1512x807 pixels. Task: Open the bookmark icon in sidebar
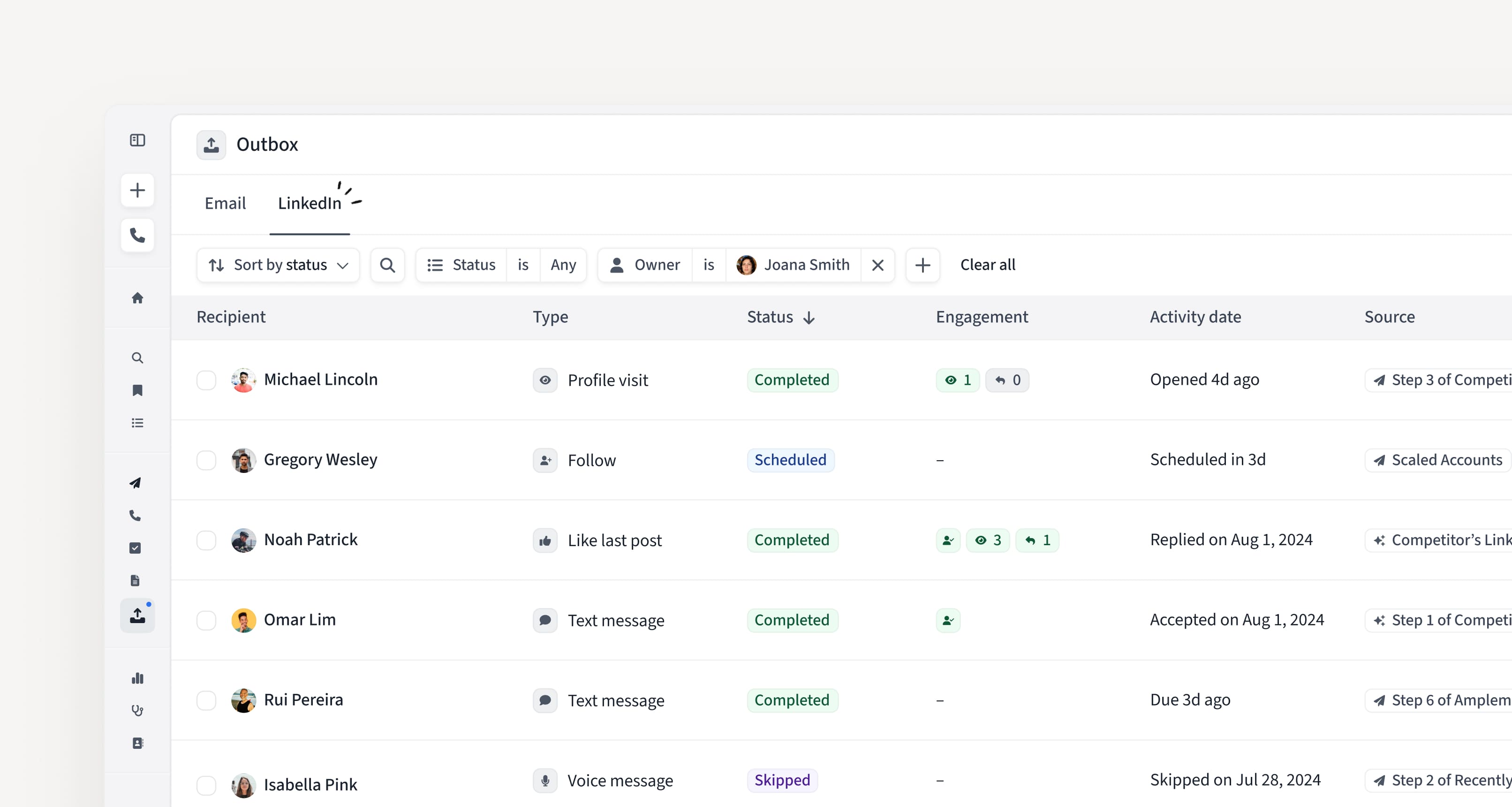[137, 390]
